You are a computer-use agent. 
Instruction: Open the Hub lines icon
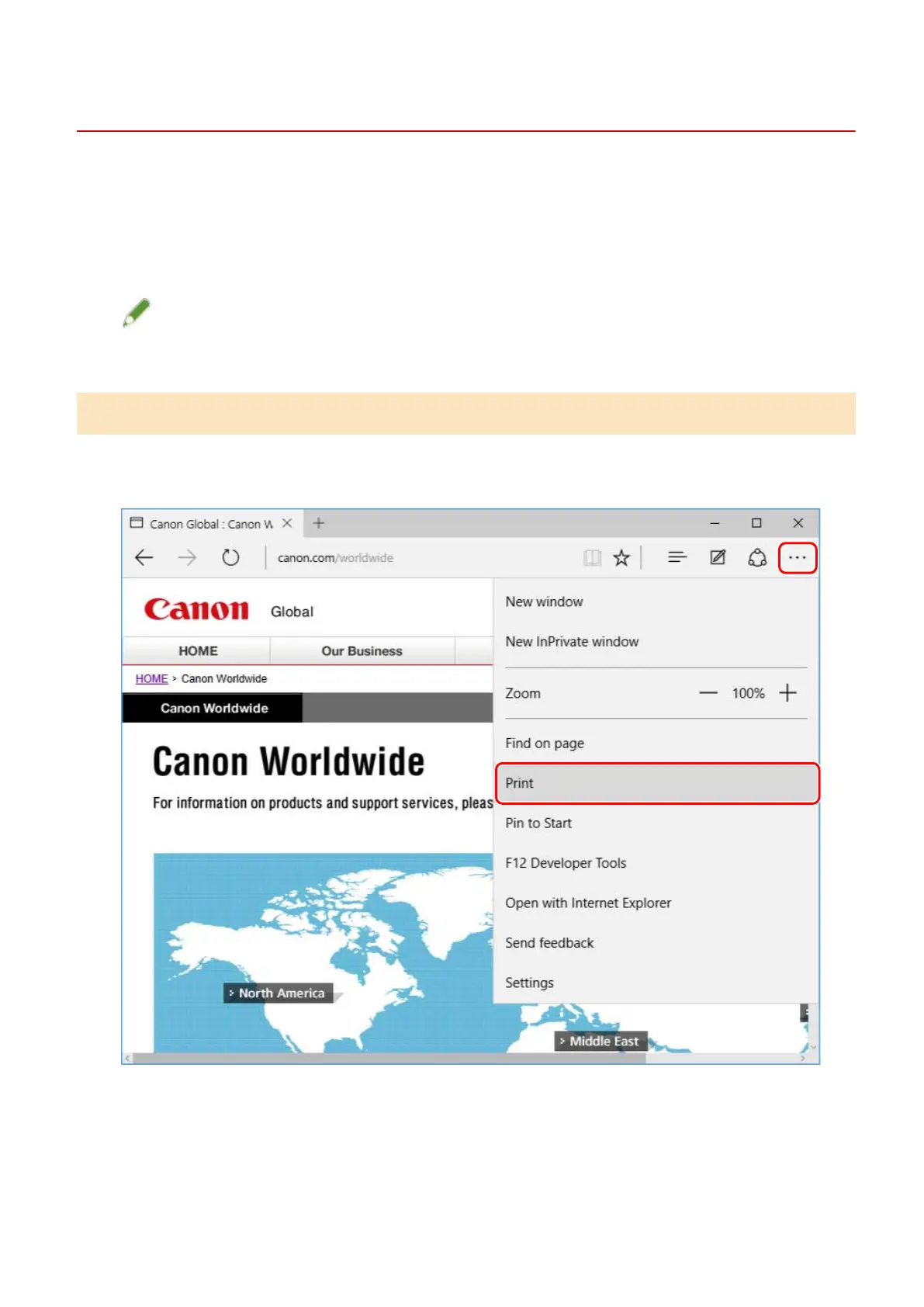(x=677, y=557)
